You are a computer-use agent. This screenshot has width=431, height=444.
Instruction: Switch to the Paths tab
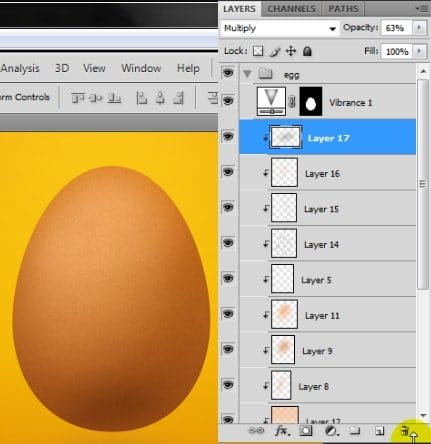click(x=343, y=9)
